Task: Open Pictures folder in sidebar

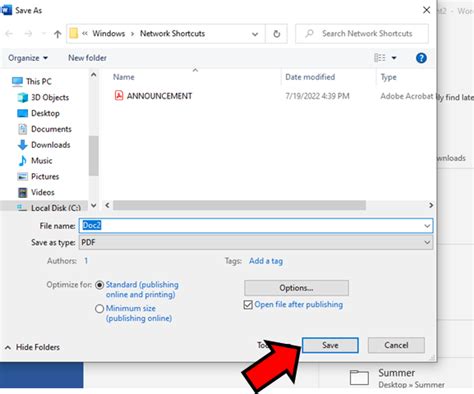Action: tap(38, 176)
